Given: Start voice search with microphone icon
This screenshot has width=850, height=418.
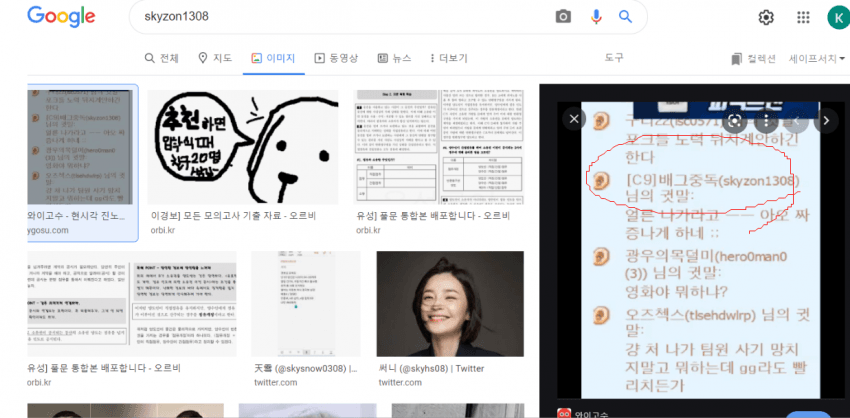Looking at the screenshot, I should 596,17.
